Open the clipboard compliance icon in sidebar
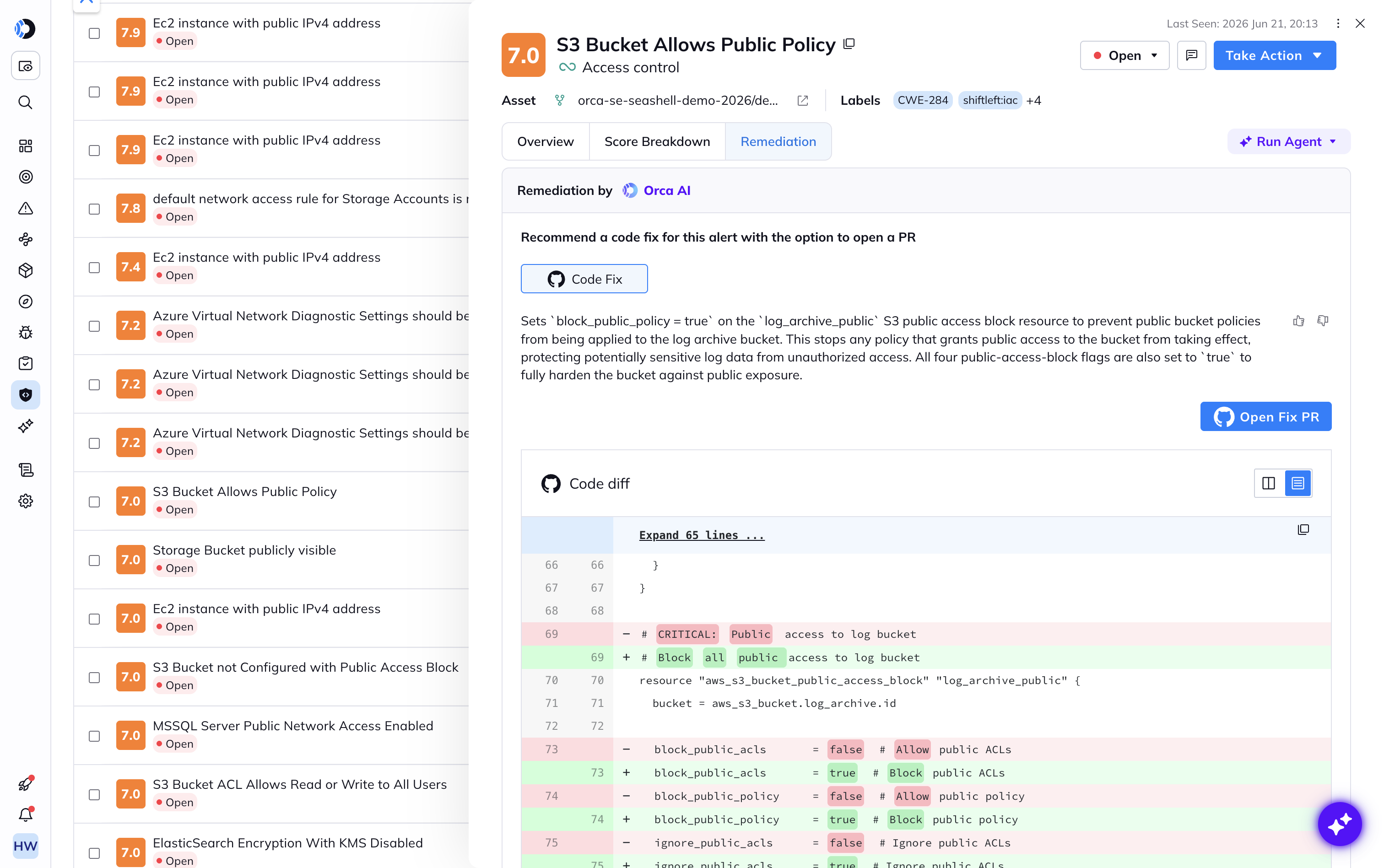Image resolution: width=1384 pixels, height=868 pixels. click(25, 363)
